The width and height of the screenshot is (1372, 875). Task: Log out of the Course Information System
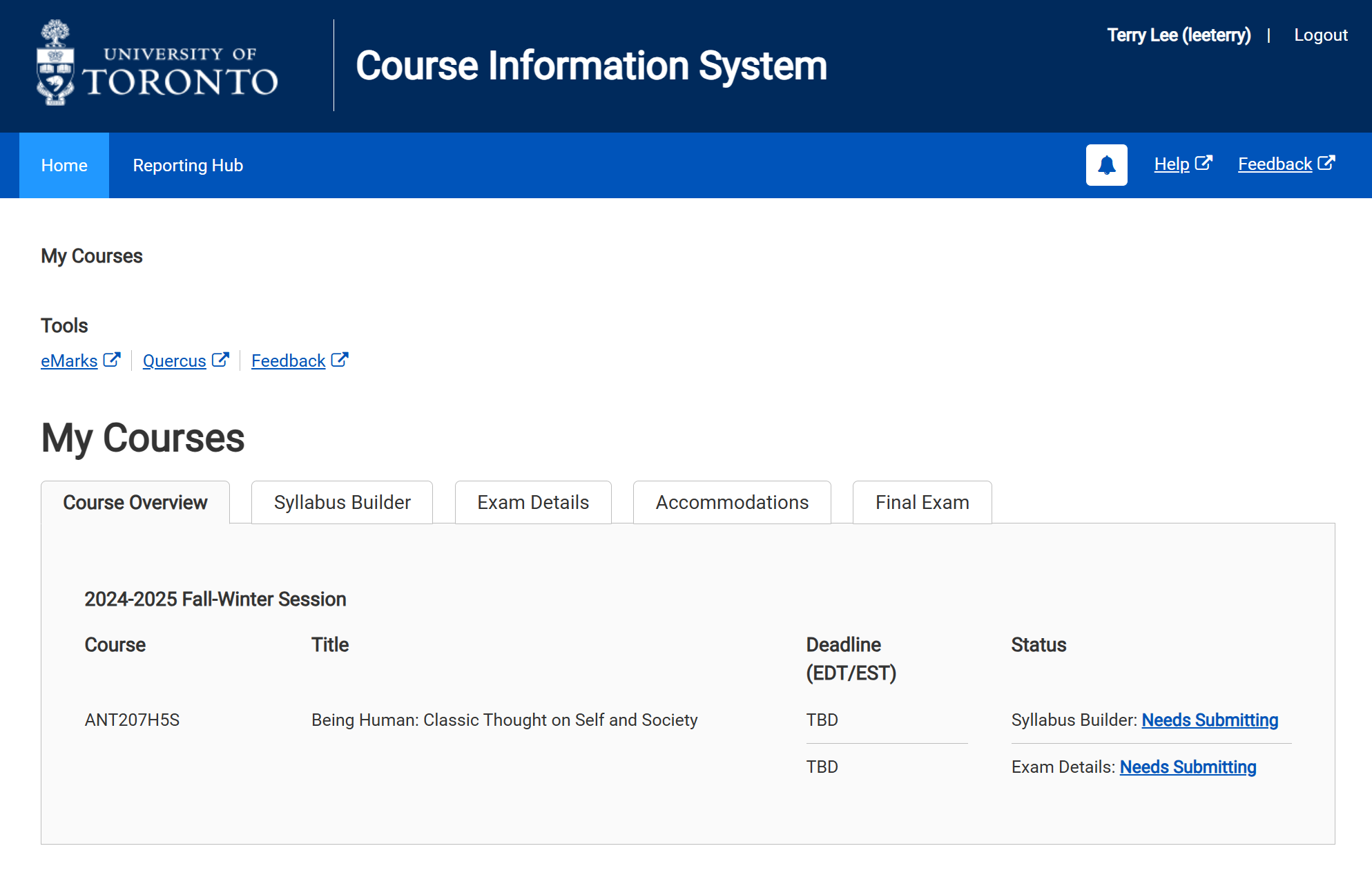[x=1320, y=35]
